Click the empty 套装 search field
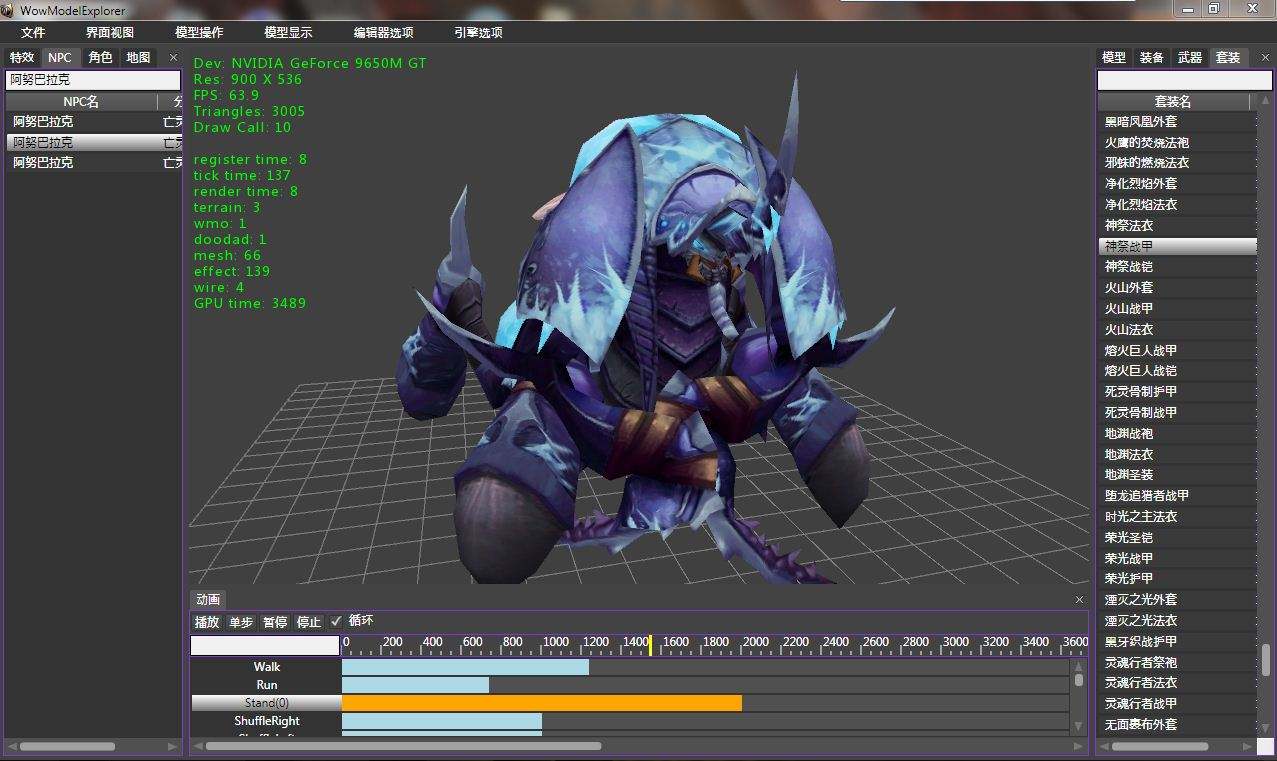This screenshot has height=761, width=1277. click(1184, 80)
